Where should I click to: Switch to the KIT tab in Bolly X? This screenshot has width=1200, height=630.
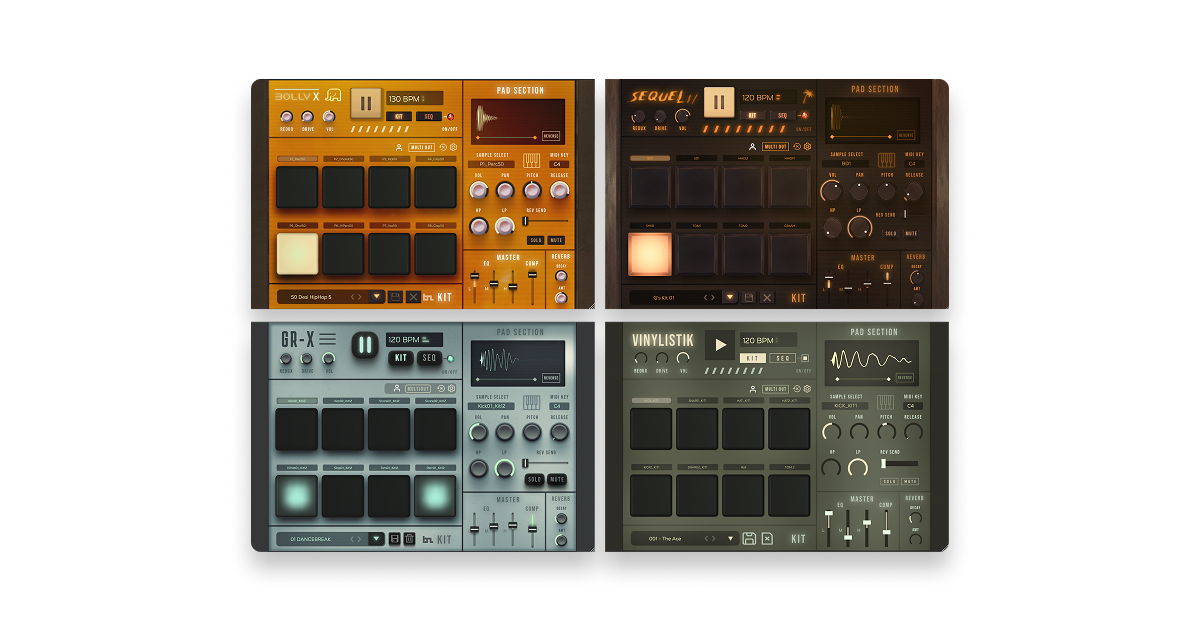tap(399, 116)
